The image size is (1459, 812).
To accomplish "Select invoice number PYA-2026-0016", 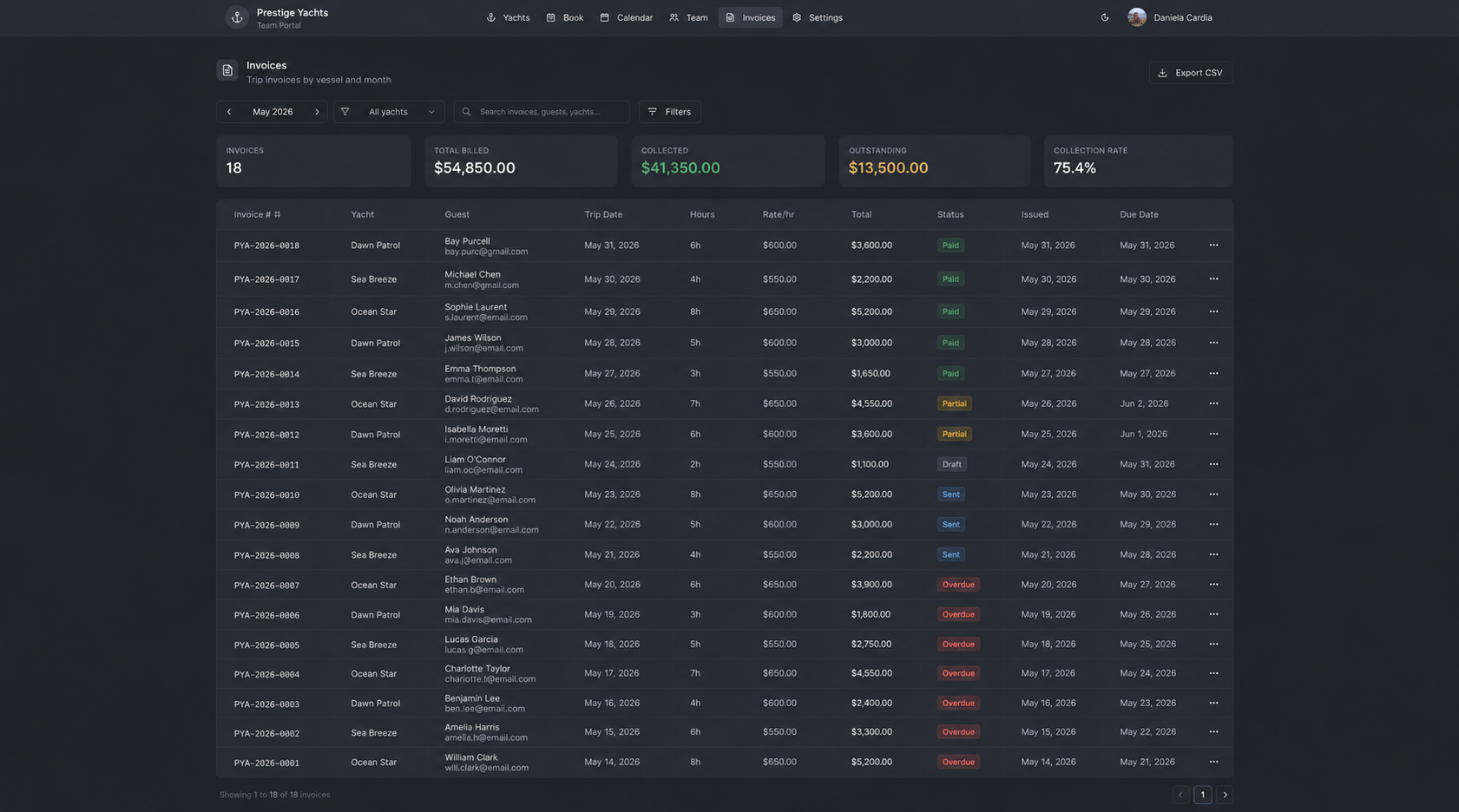I will tap(266, 312).
